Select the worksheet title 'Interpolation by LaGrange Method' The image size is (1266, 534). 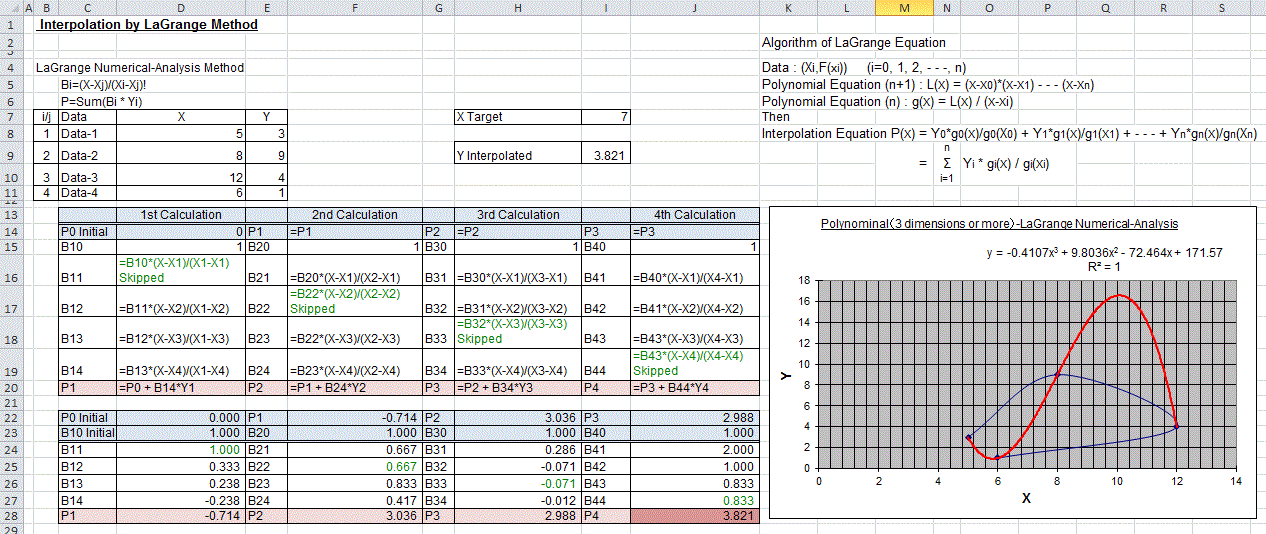pyautogui.click(x=148, y=24)
